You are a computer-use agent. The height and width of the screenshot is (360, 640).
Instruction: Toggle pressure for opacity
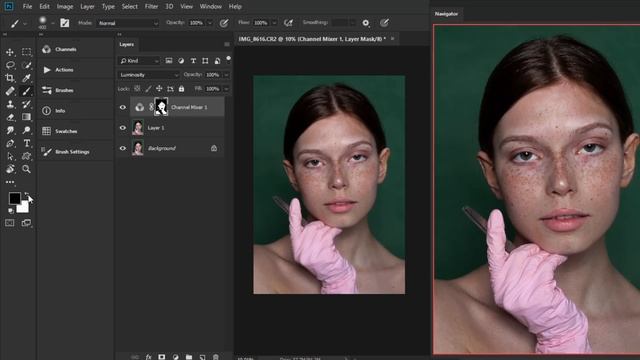click(224, 23)
